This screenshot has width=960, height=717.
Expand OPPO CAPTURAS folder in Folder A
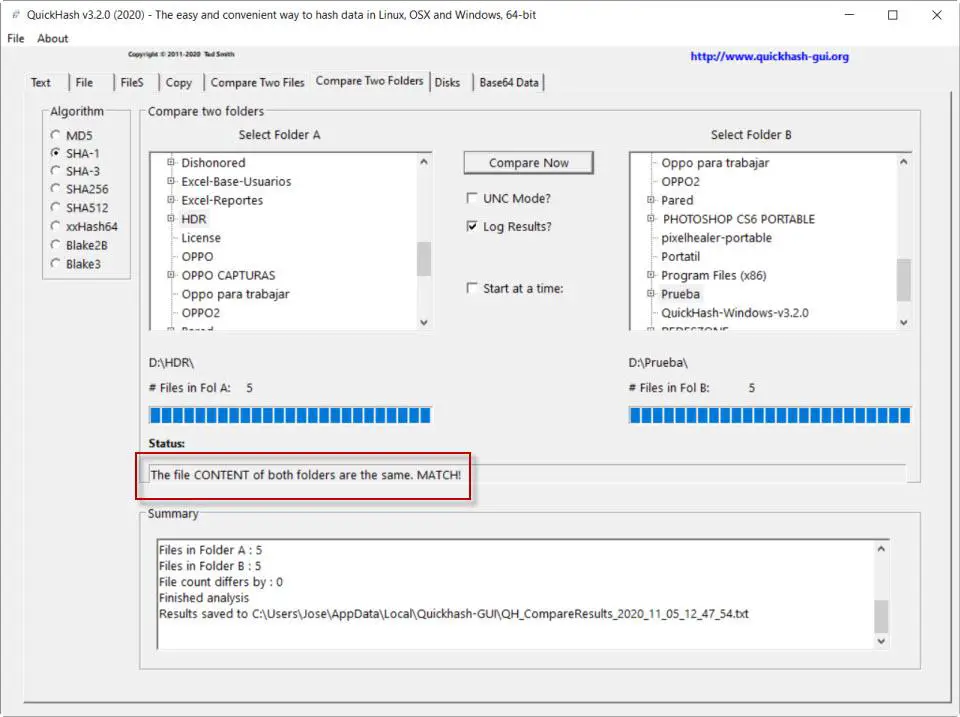(x=171, y=275)
